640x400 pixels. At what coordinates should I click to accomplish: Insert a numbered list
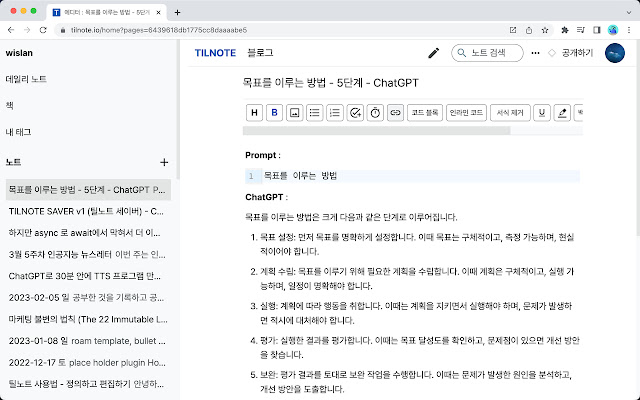pyautogui.click(x=335, y=113)
